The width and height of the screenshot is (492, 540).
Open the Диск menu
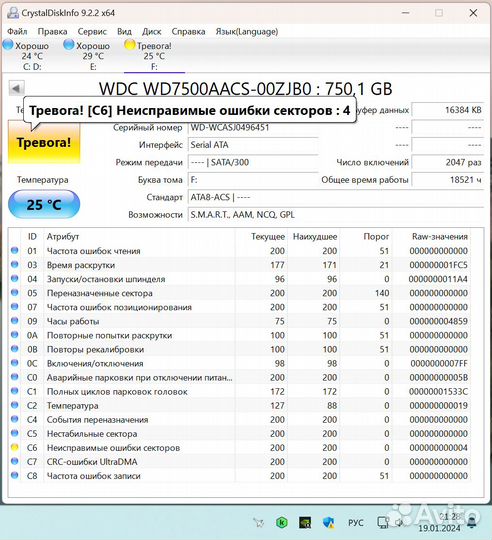[x=151, y=32]
